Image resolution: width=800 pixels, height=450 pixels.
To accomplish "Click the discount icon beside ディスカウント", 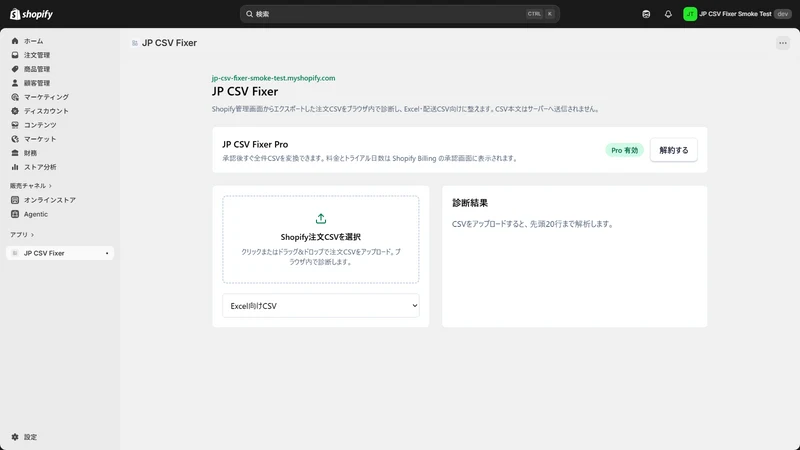I will 15,111.
